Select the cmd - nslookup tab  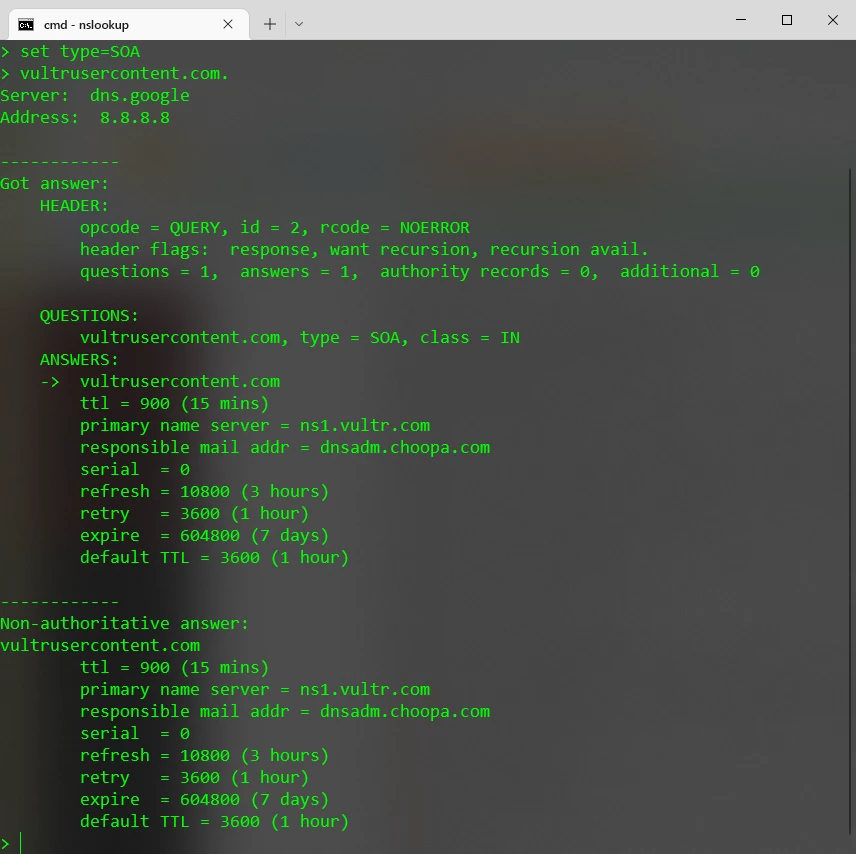click(x=129, y=25)
